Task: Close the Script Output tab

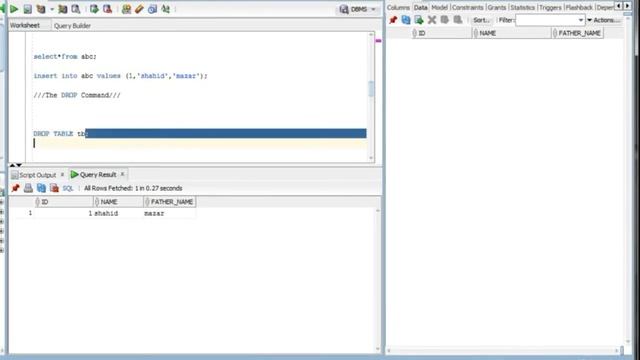Action: coord(62,175)
